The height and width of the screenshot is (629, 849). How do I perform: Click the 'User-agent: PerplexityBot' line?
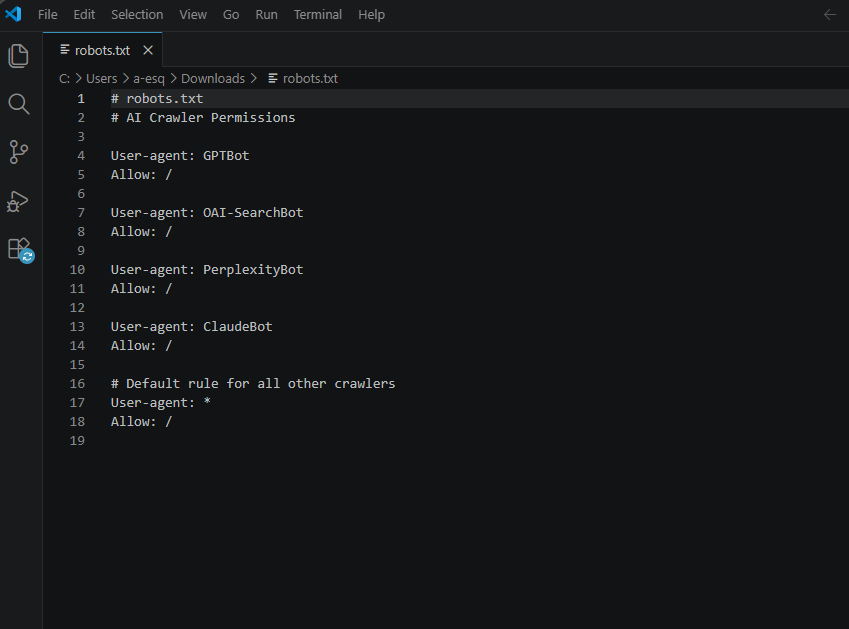pos(207,270)
